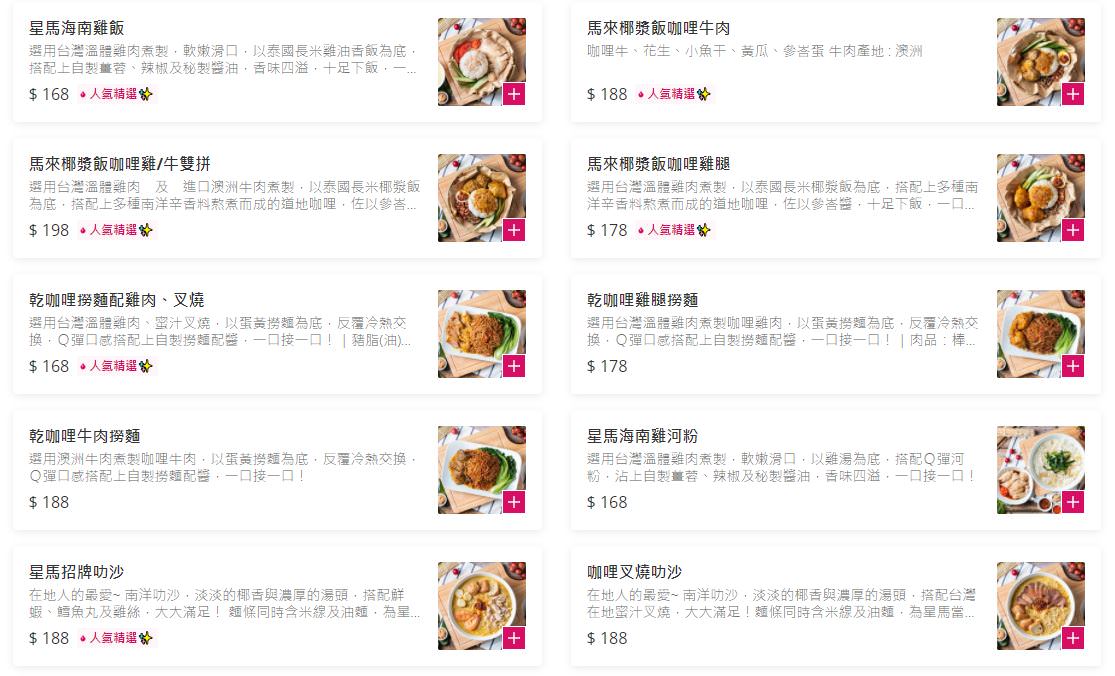Viewport: 1115px width, 676px height.
Task: Add 乾咖哩撈麵配雞肉、叉燒 using plus icon
Action: pos(513,366)
